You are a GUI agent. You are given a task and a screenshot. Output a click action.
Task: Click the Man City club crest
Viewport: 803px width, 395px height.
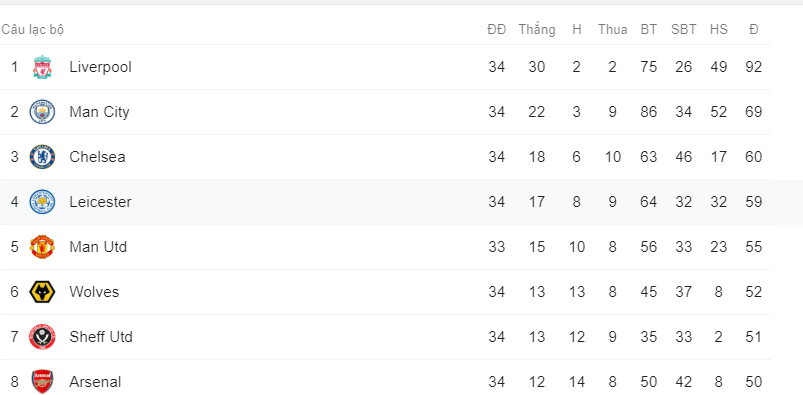click(42, 112)
